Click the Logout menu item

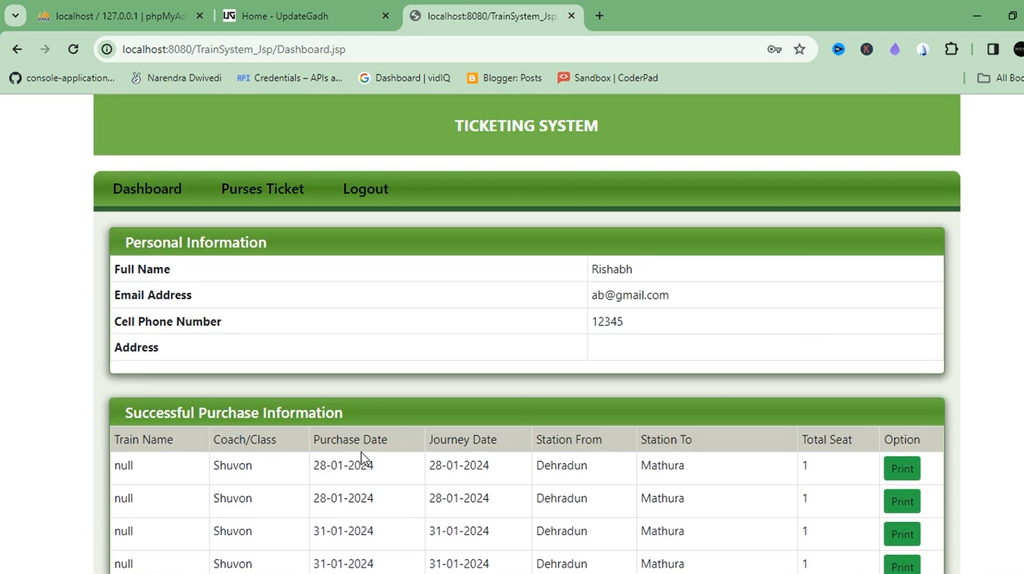coord(366,189)
